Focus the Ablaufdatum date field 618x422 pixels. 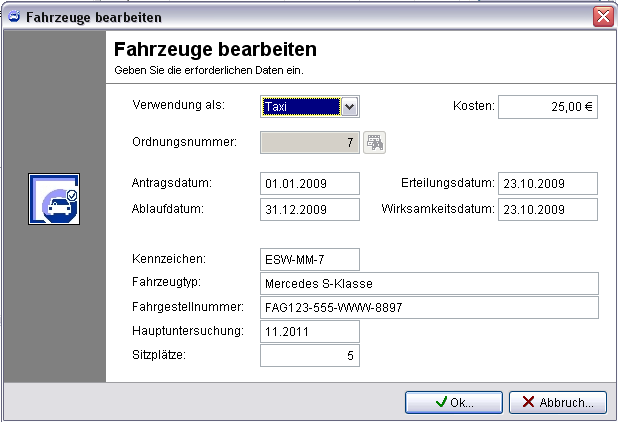[309, 210]
